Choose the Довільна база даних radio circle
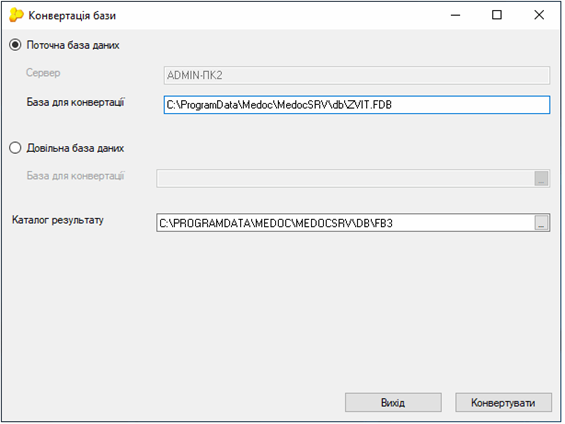The height and width of the screenshot is (424, 565). point(15,148)
